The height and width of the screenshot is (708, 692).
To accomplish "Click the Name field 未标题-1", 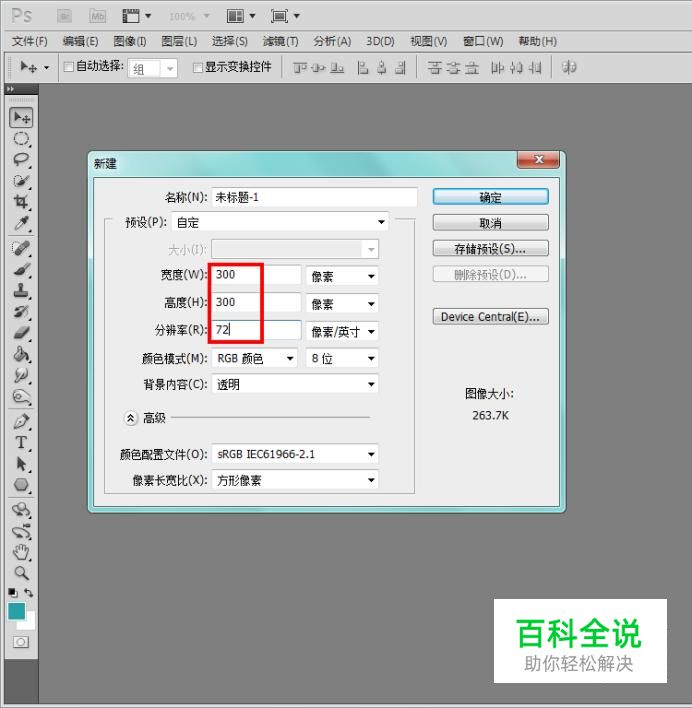I will tap(314, 197).
